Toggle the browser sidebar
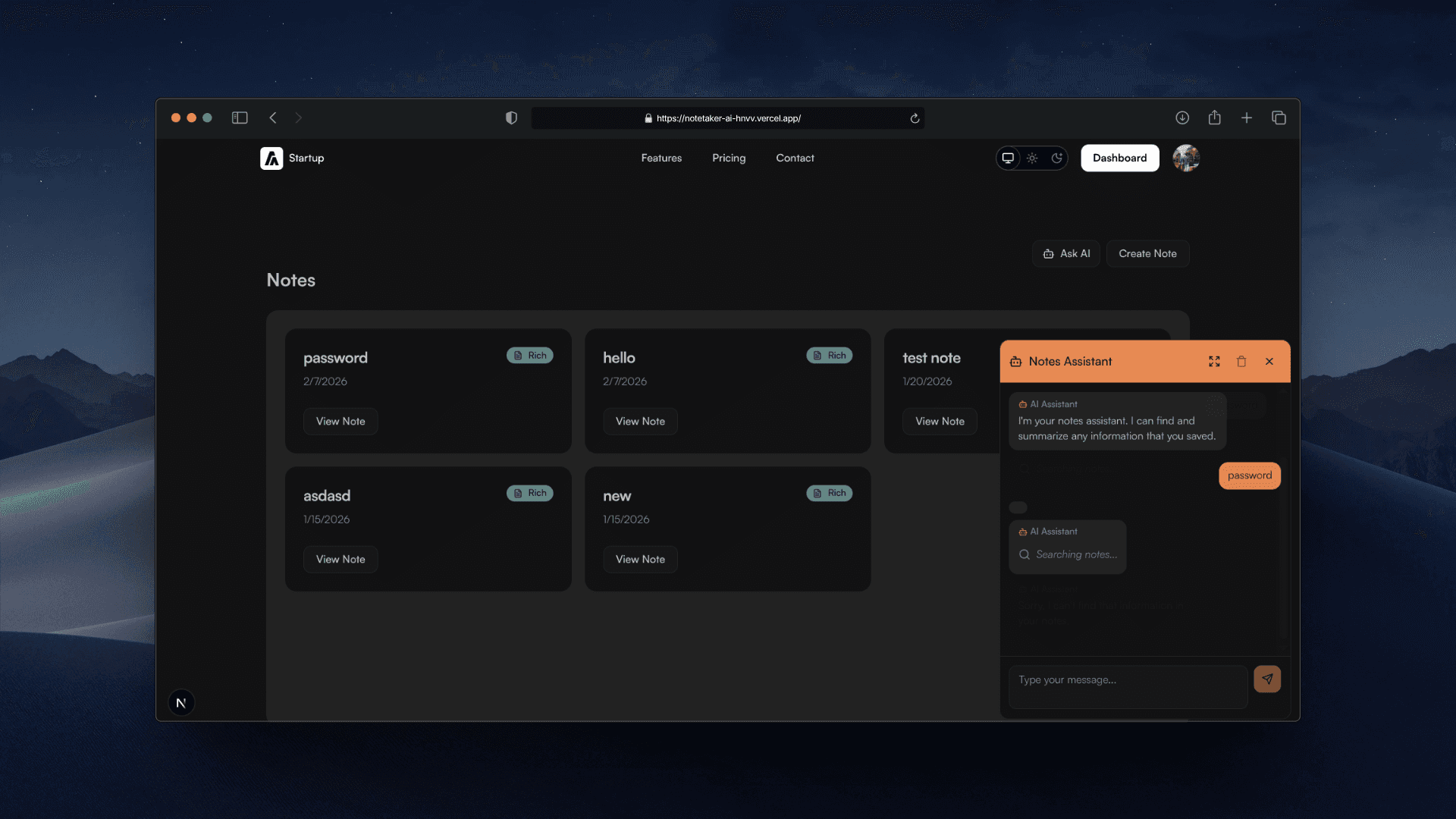This screenshot has height=819, width=1456. coord(240,118)
